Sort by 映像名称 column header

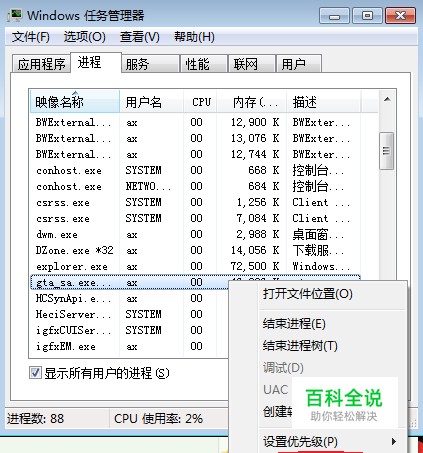pos(74,102)
